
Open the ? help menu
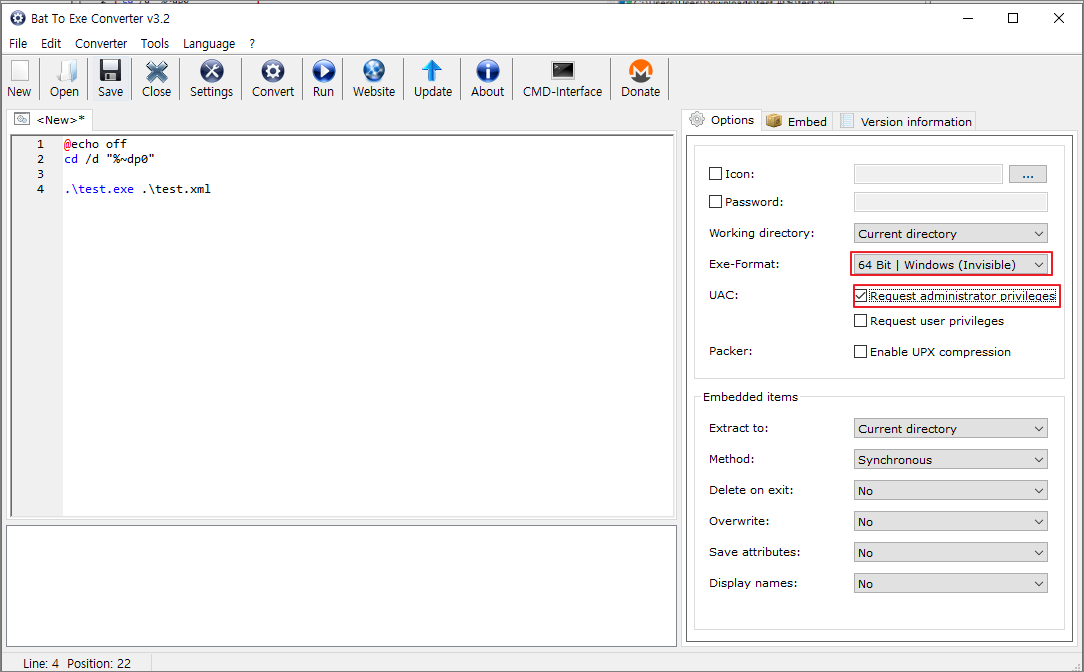[x=252, y=44]
